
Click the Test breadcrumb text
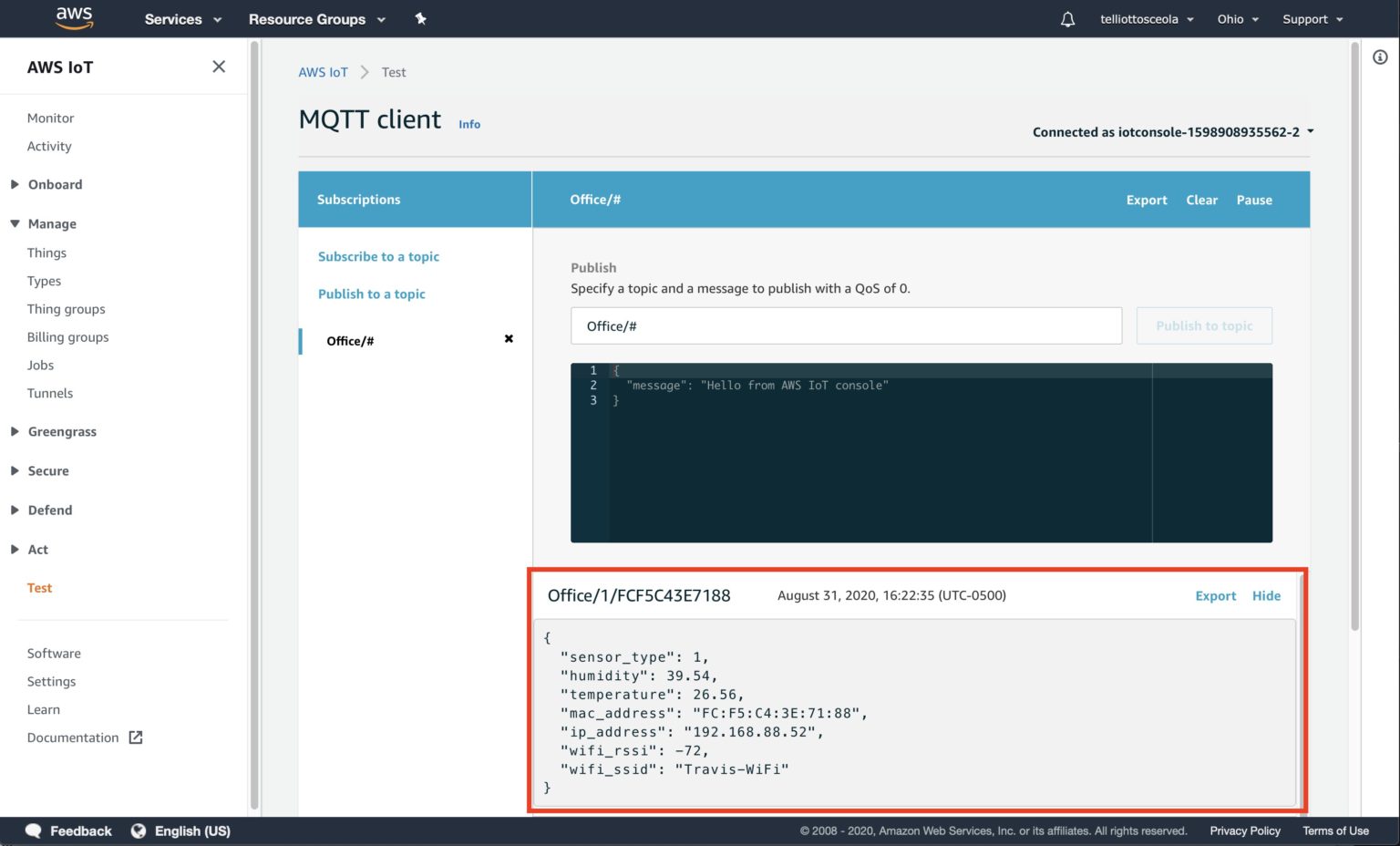(x=394, y=72)
